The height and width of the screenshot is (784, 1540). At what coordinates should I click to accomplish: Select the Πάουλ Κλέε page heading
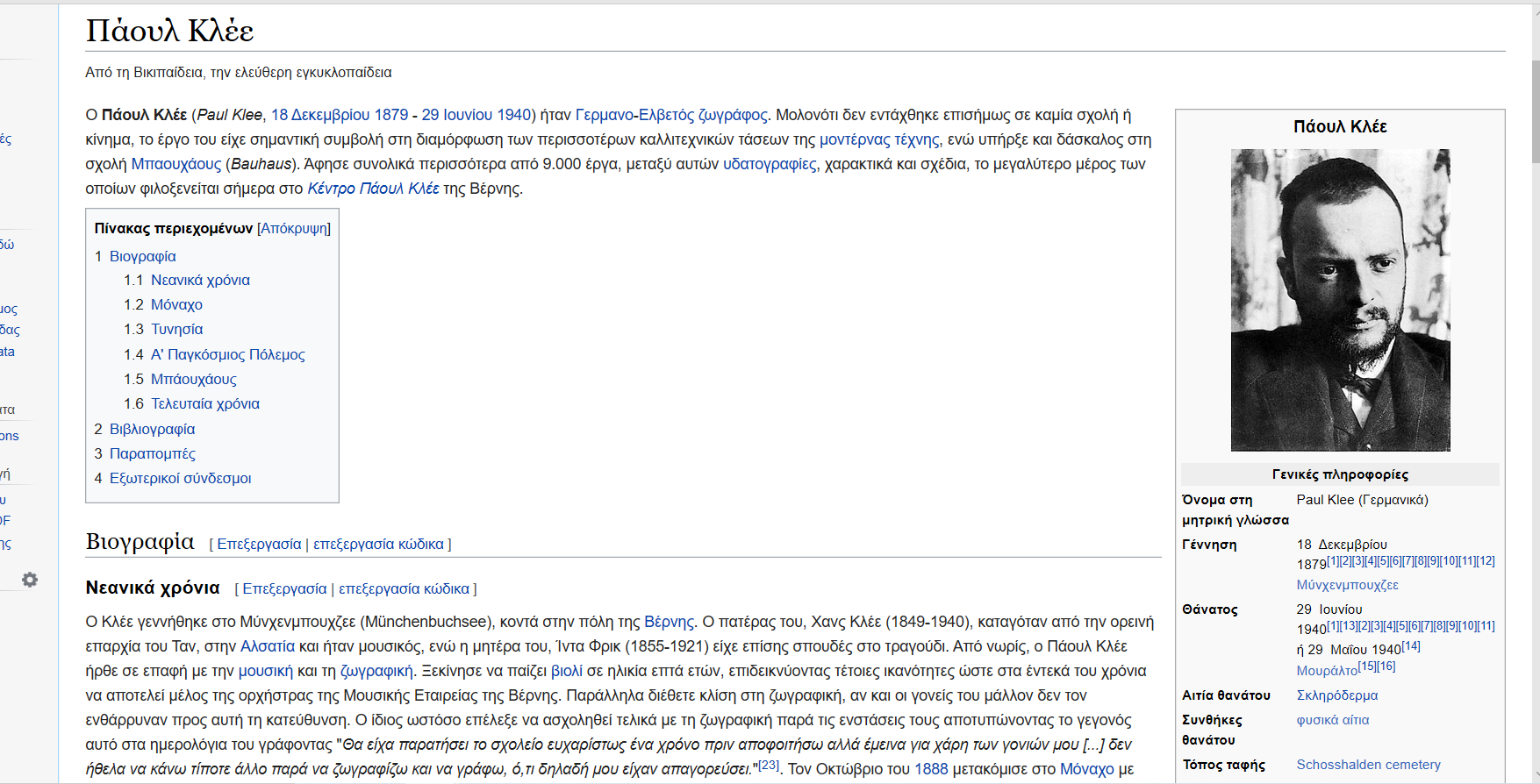[x=169, y=31]
